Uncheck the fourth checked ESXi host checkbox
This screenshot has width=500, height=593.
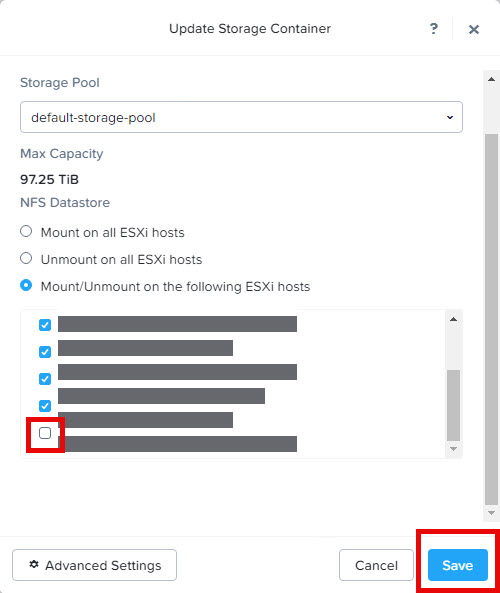pyautogui.click(x=45, y=406)
